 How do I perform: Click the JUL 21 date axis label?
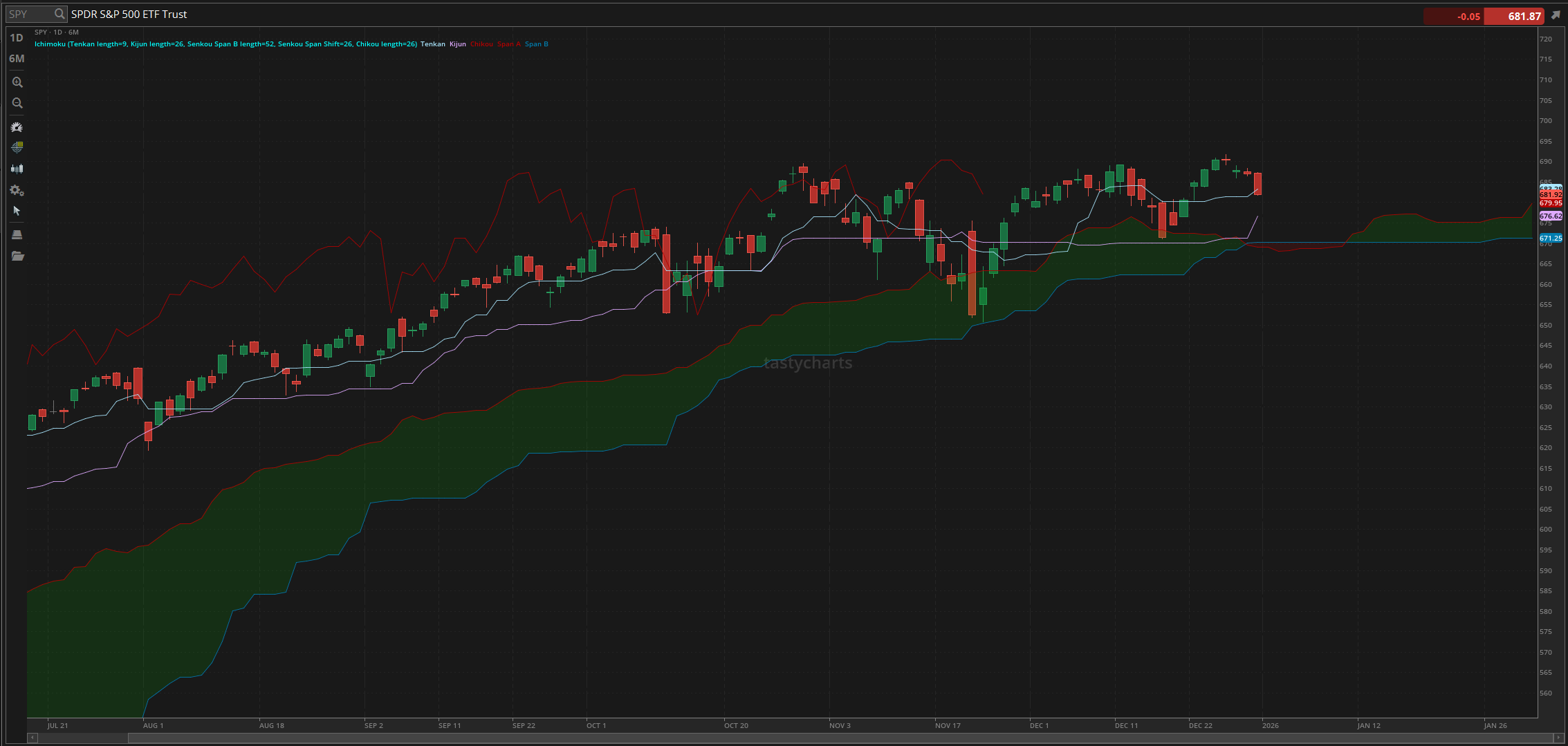point(58,726)
